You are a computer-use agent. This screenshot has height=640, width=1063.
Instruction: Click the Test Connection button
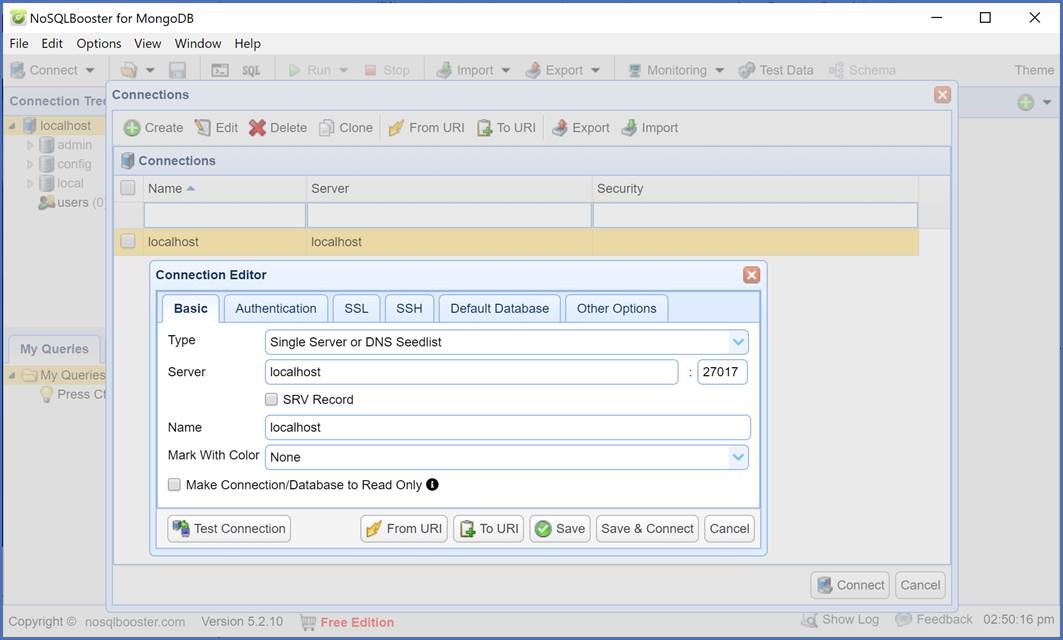tap(229, 529)
